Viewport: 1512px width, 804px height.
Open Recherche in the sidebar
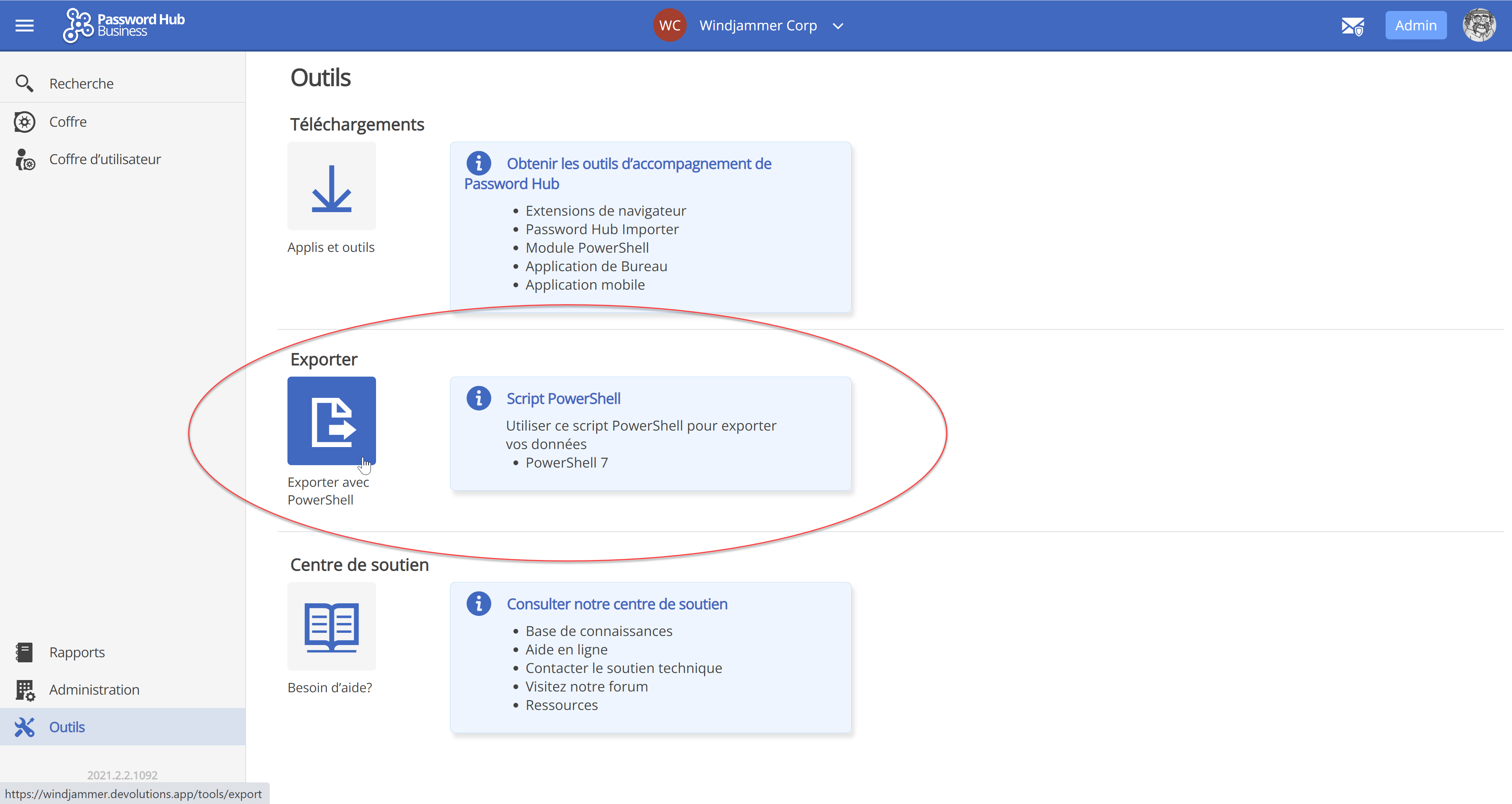(x=81, y=83)
